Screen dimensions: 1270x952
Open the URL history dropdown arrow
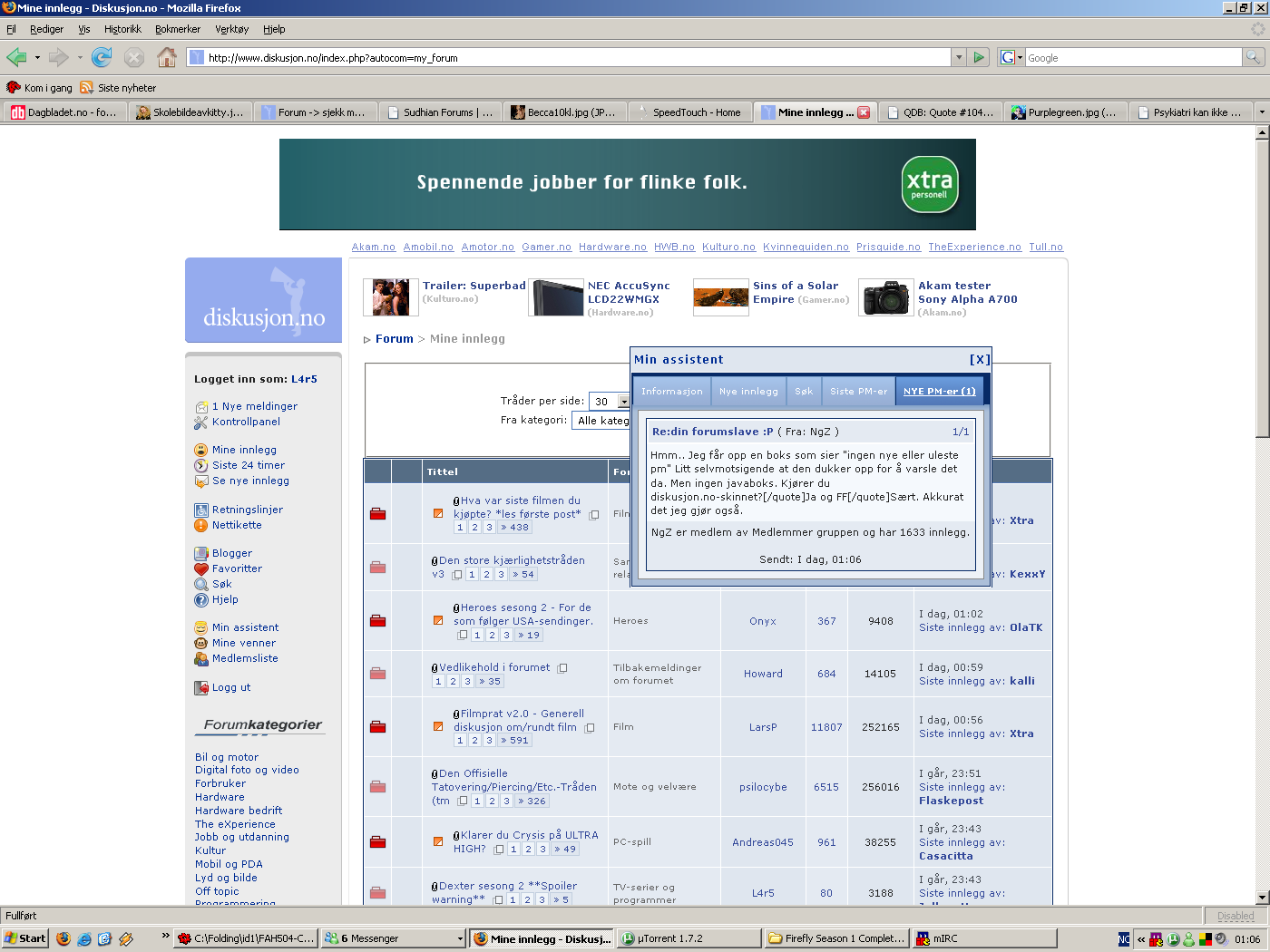[958, 58]
